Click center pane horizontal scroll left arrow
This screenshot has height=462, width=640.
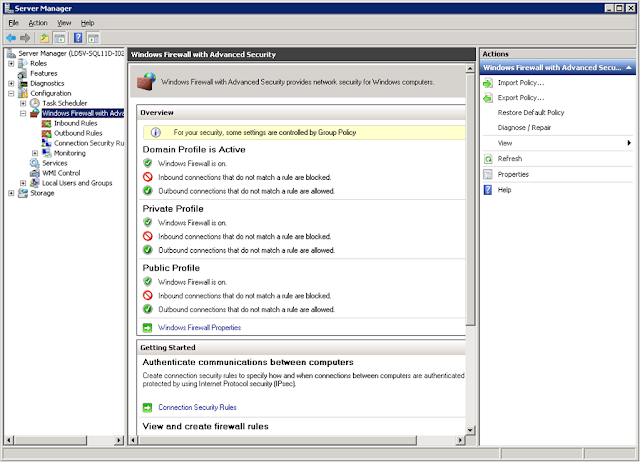click(x=133, y=440)
